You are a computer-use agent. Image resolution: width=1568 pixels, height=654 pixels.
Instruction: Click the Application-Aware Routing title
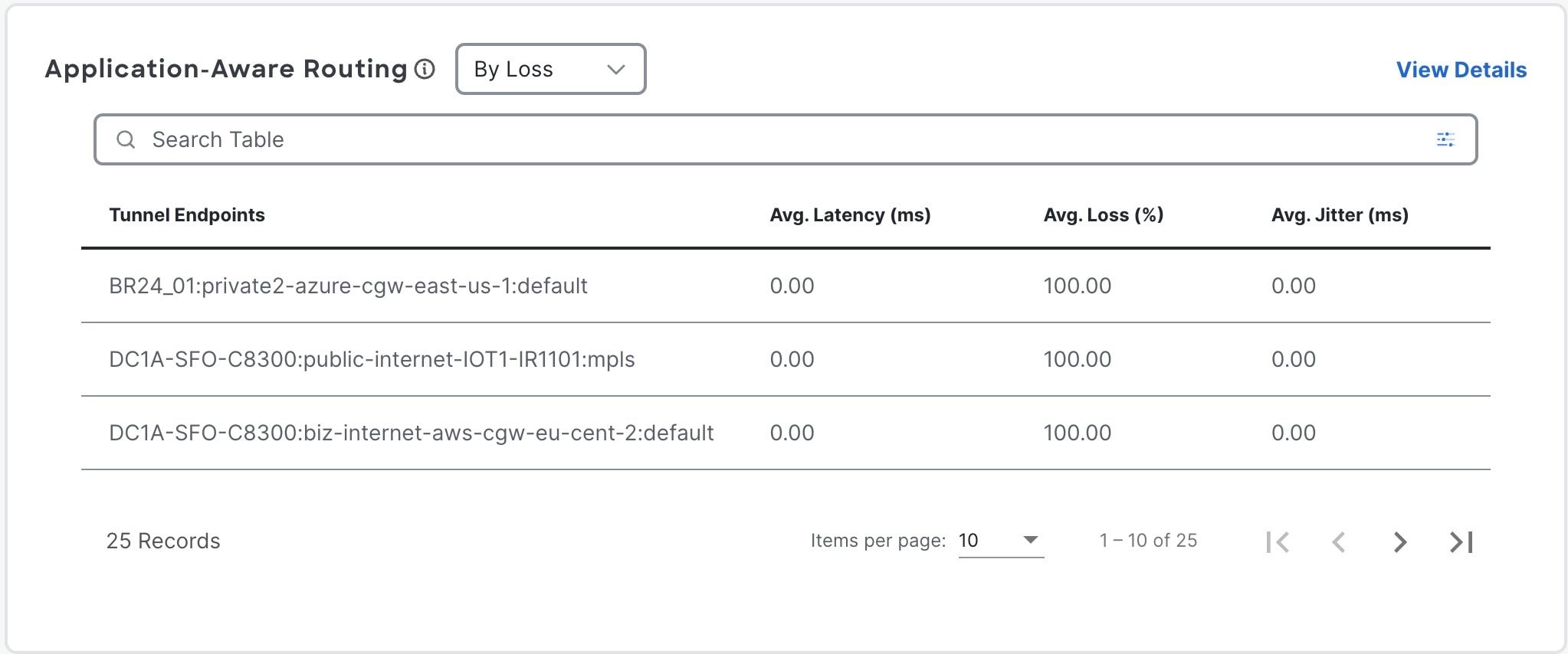click(226, 69)
